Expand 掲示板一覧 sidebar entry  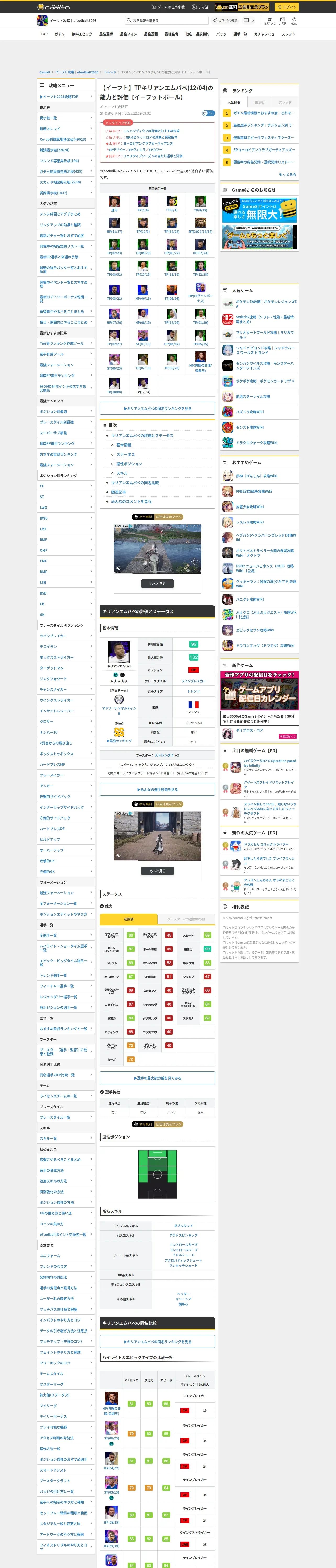click(x=66, y=118)
